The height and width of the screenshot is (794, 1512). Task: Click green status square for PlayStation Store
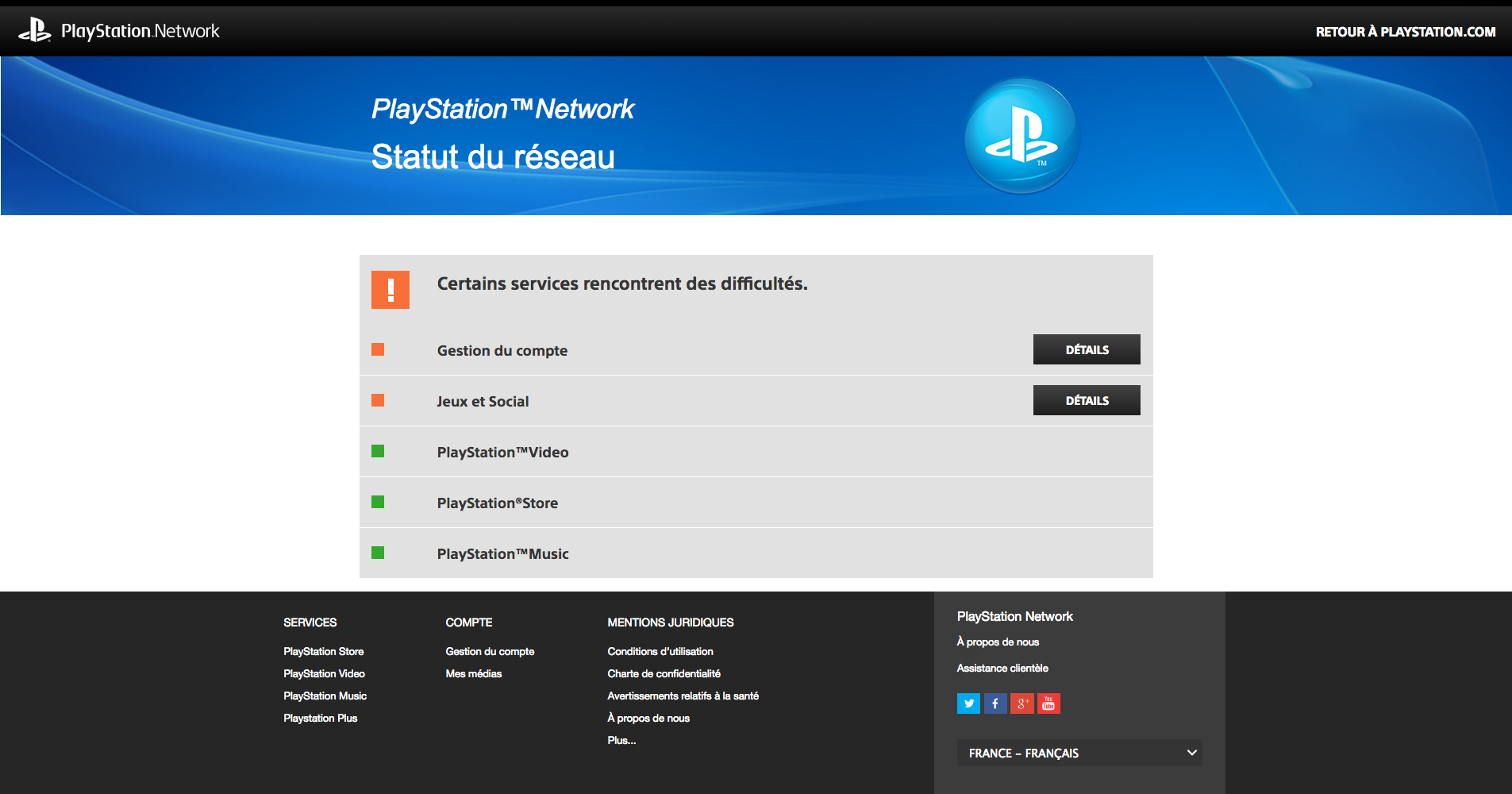coord(378,502)
